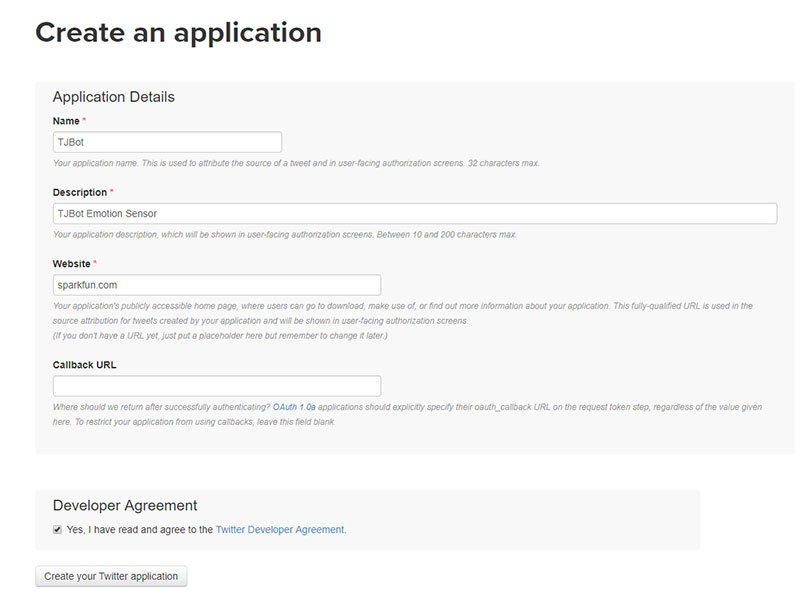Open the OAuth 1.0a link

[x=294, y=407]
